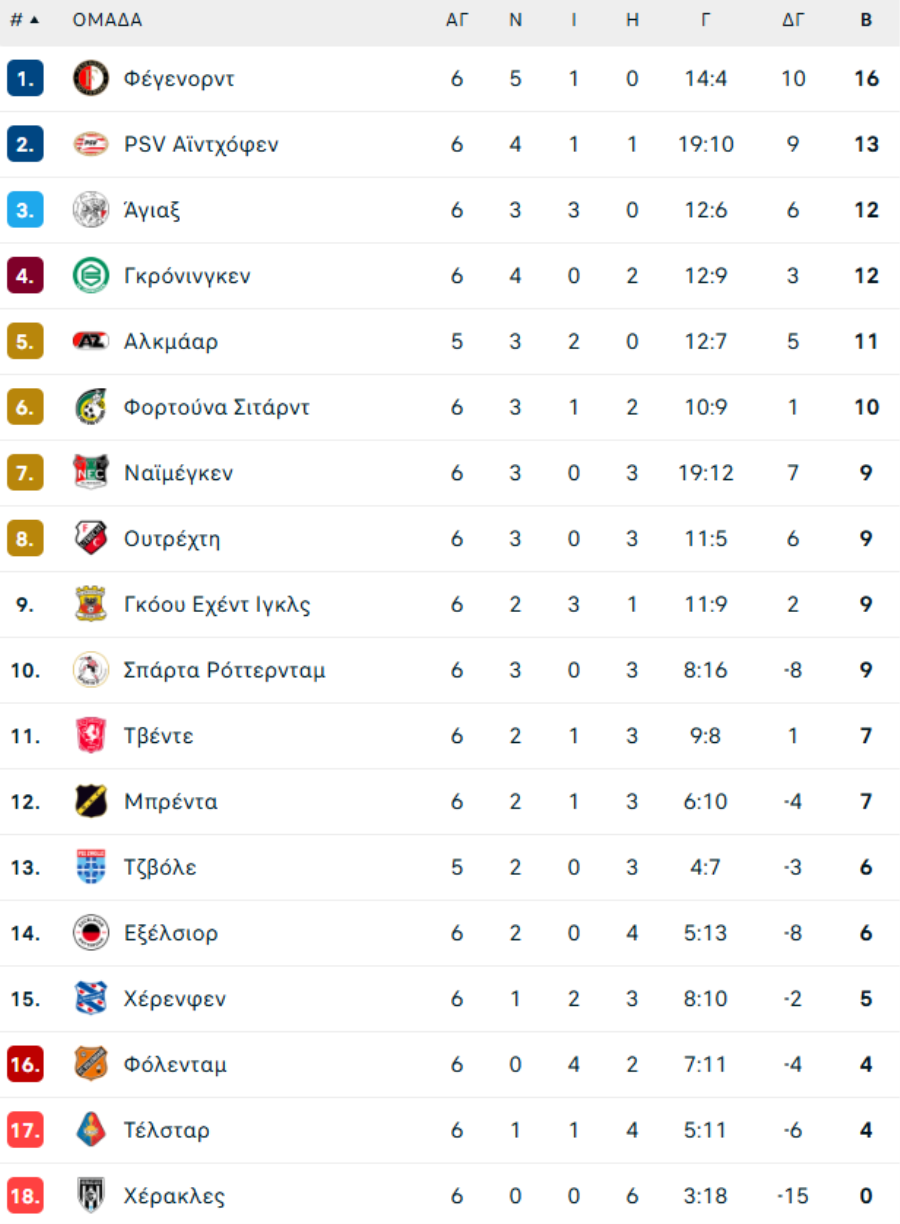The width and height of the screenshot is (900, 1224).
Task: Click the AZ Αλκμάαρ team logo
Action: click(91, 342)
